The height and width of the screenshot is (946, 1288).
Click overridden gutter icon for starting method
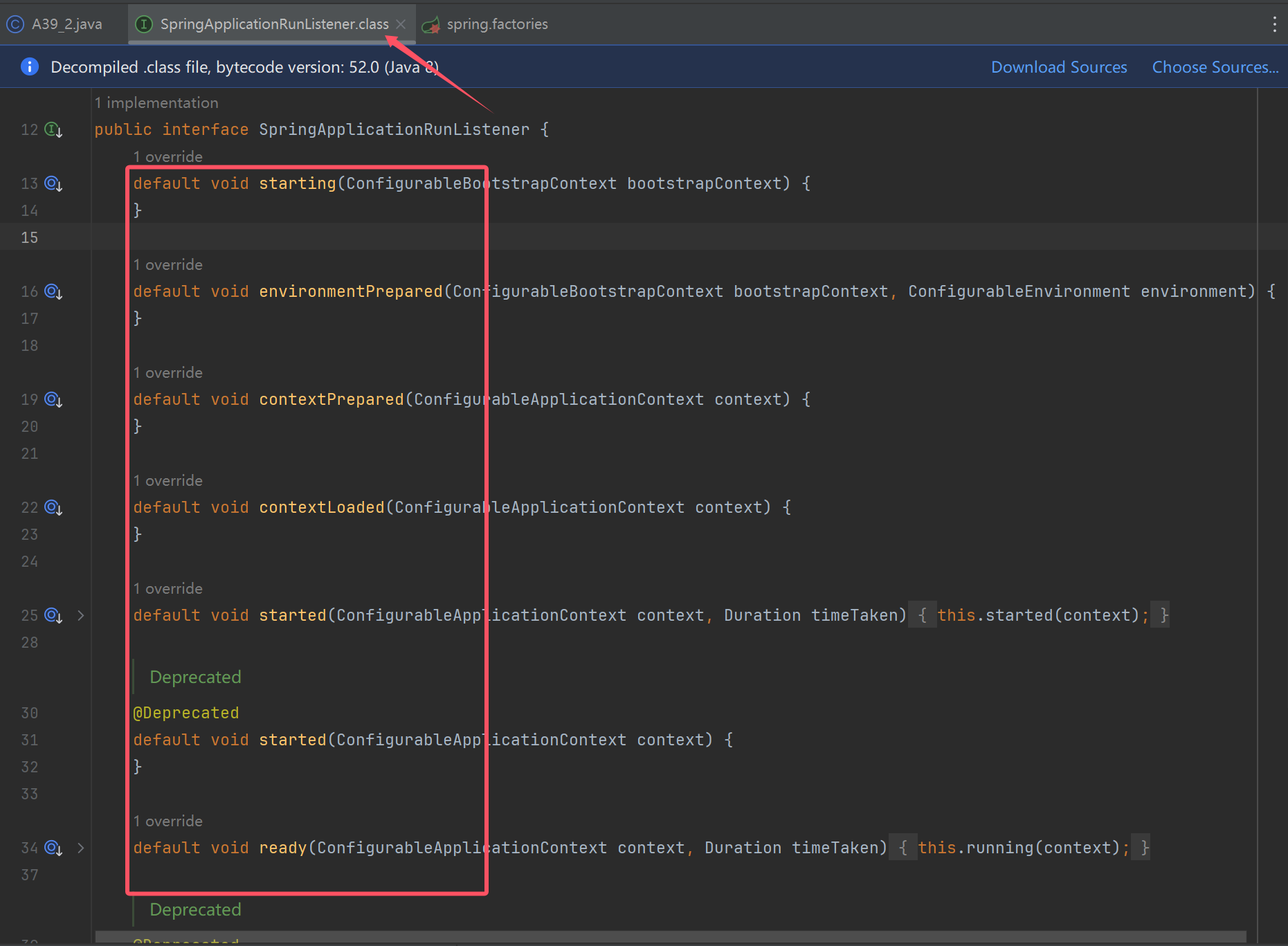53,183
